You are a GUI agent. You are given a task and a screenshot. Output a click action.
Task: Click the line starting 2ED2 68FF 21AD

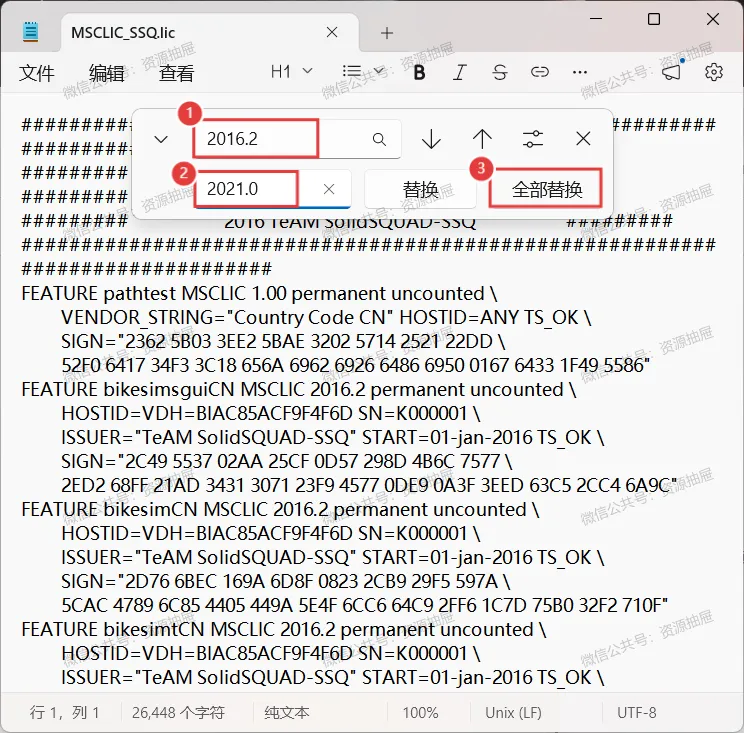pos(369,485)
